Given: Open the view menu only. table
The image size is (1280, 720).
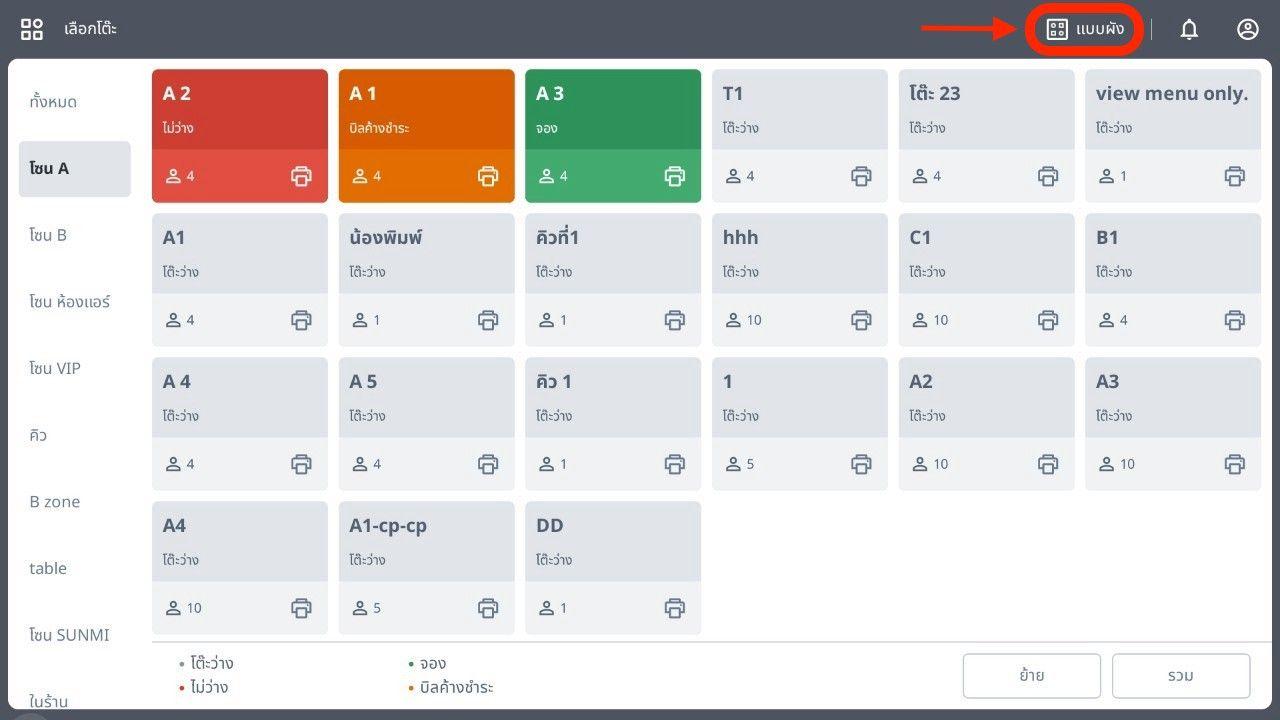Looking at the screenshot, I should [x=1172, y=112].
